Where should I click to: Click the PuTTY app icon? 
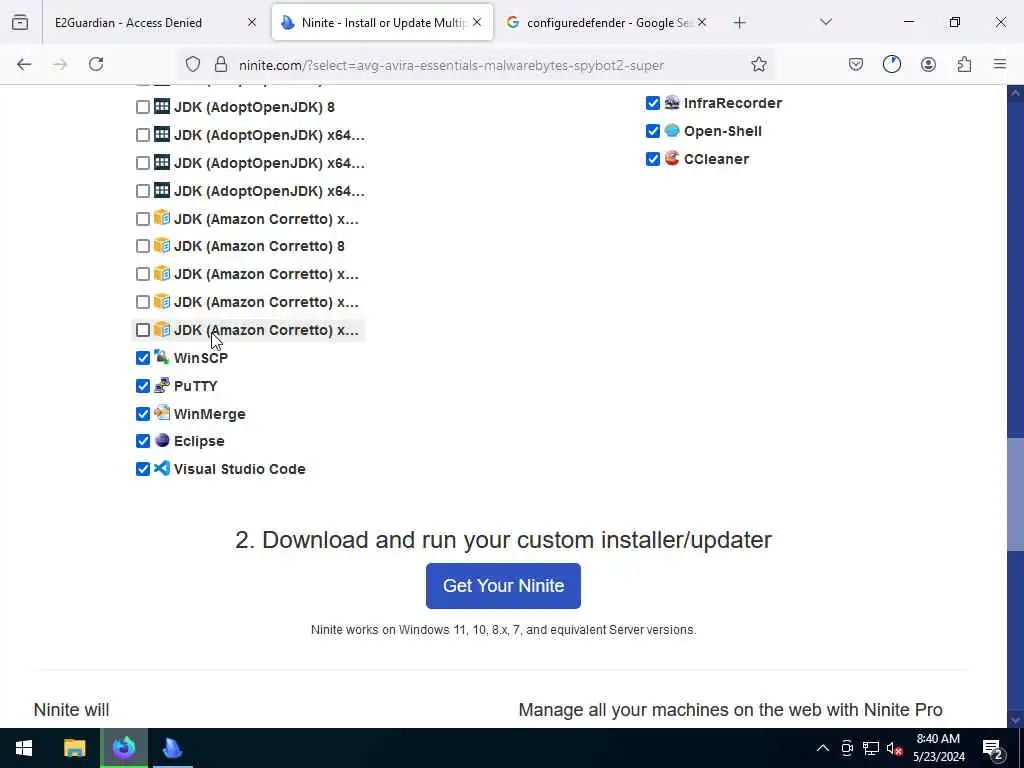pyautogui.click(x=162, y=385)
